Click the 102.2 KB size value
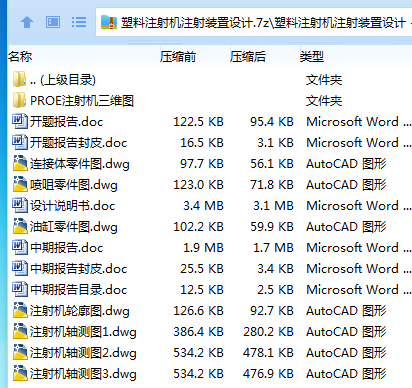412x388 pixels. point(198,227)
